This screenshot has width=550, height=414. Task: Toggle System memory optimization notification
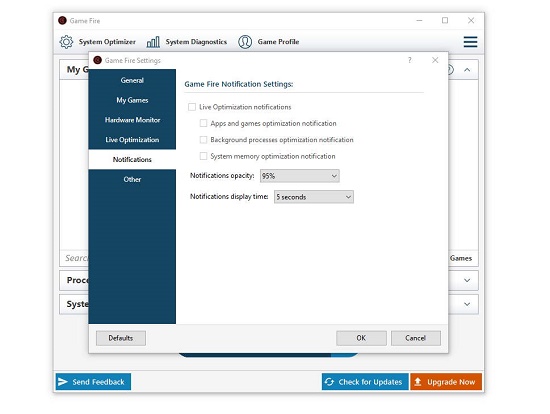tap(203, 156)
